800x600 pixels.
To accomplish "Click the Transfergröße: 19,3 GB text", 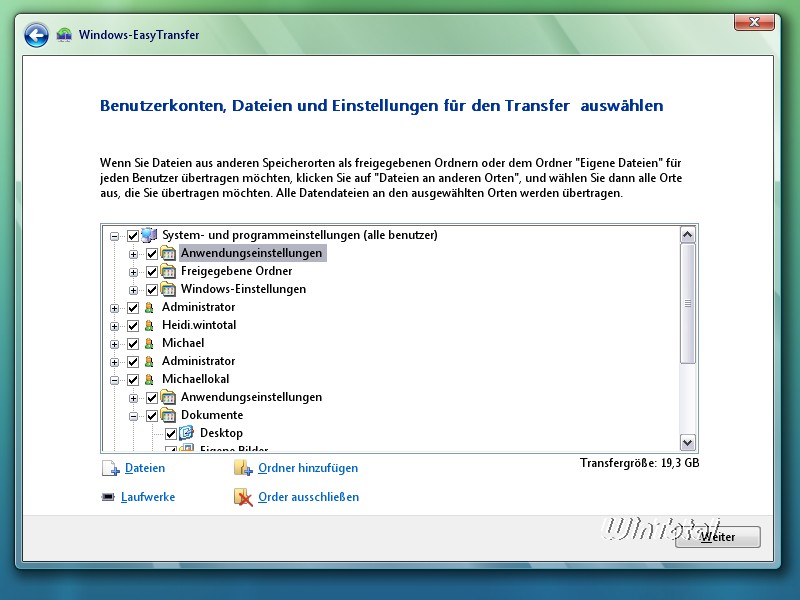I will coord(639,463).
